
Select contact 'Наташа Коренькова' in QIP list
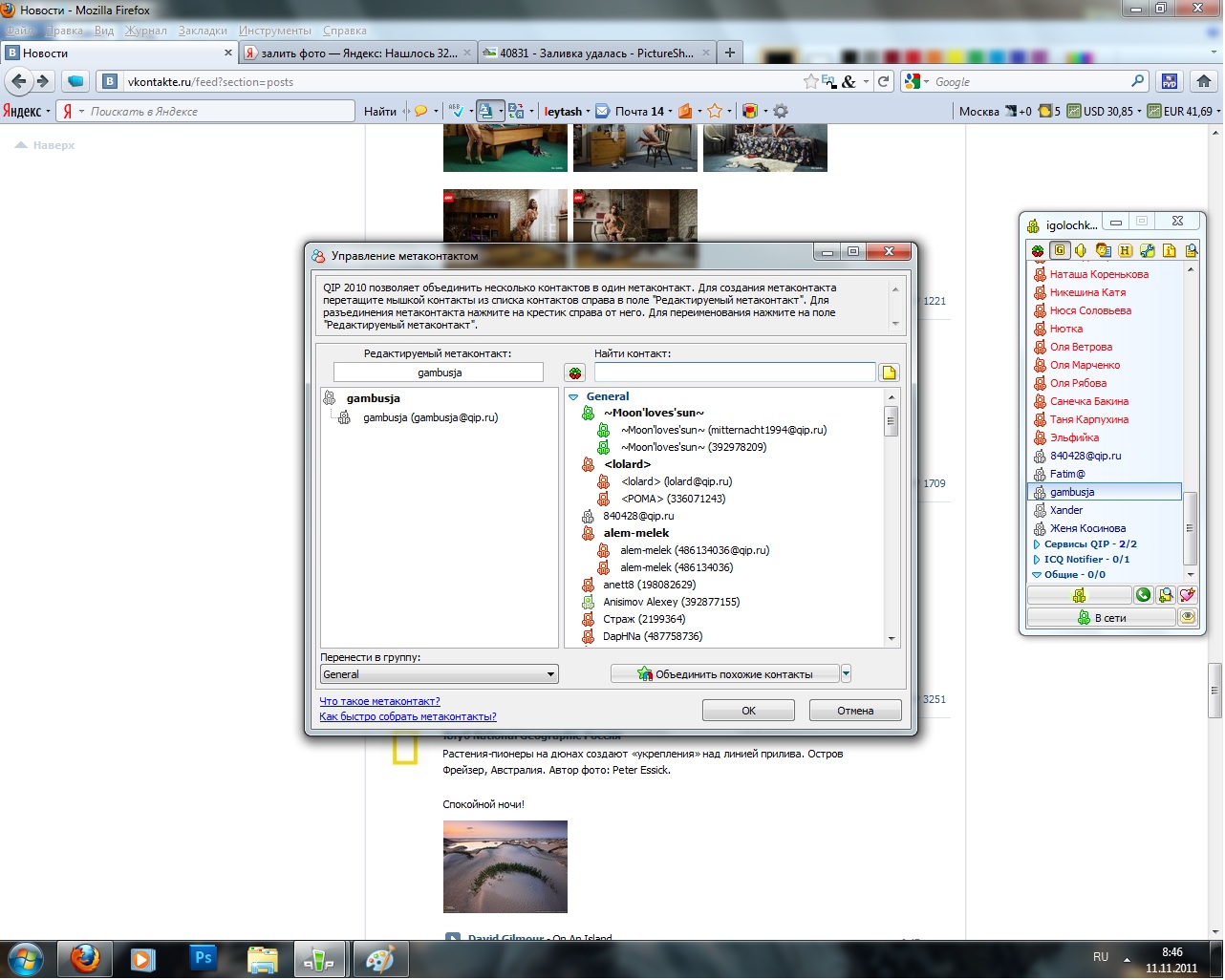(1099, 274)
